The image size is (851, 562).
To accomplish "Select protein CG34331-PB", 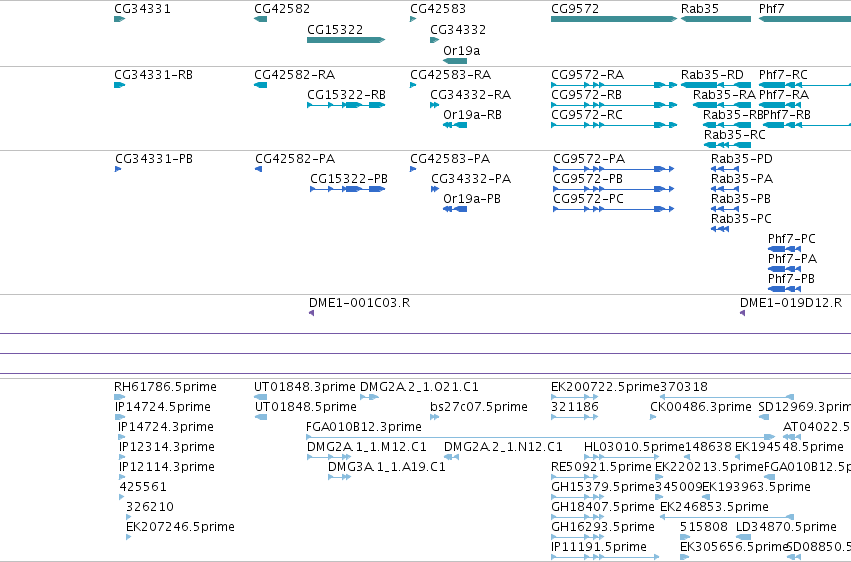I will pos(154,159).
